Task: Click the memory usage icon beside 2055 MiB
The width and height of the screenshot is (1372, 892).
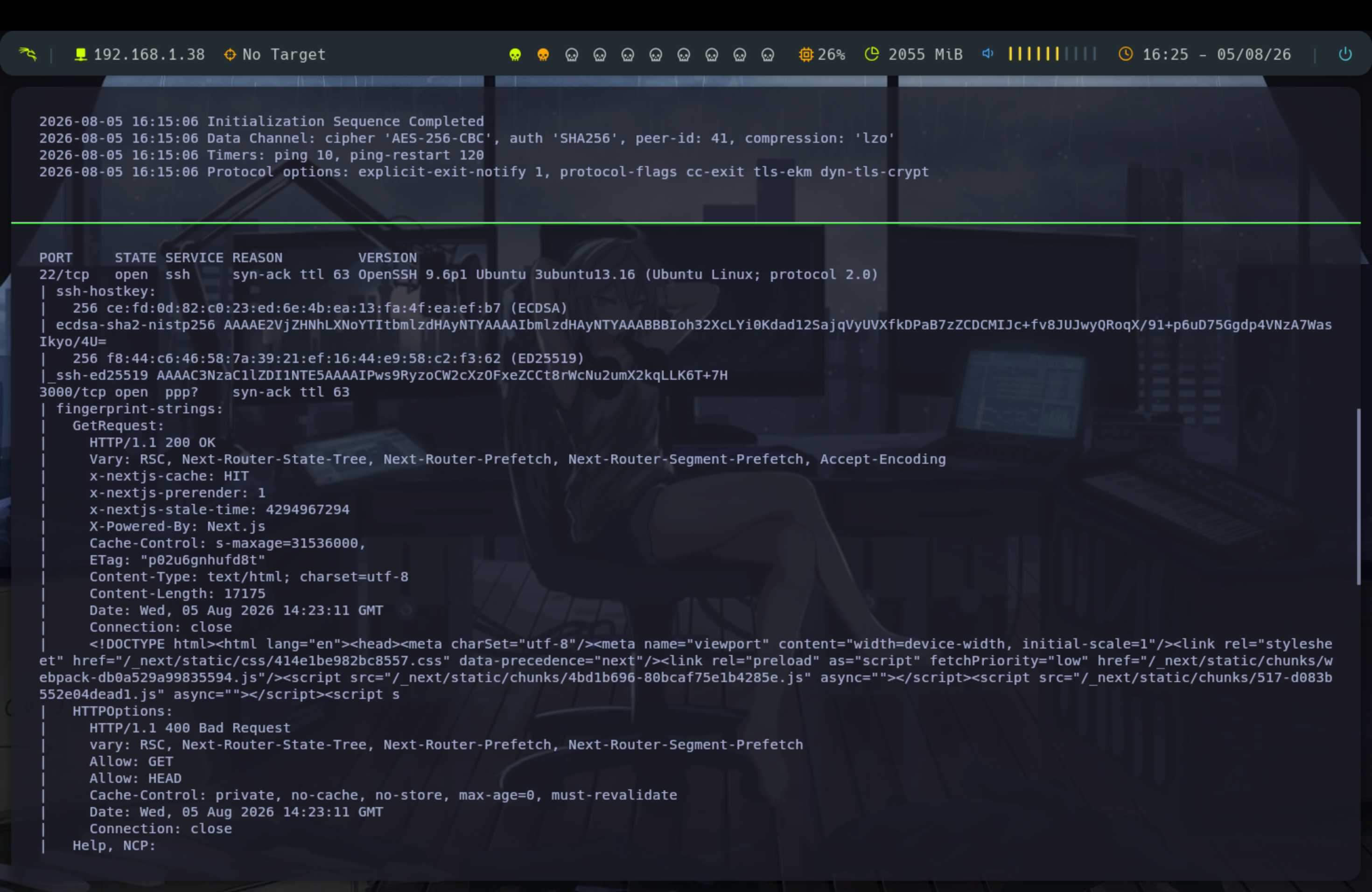Action: coord(872,54)
